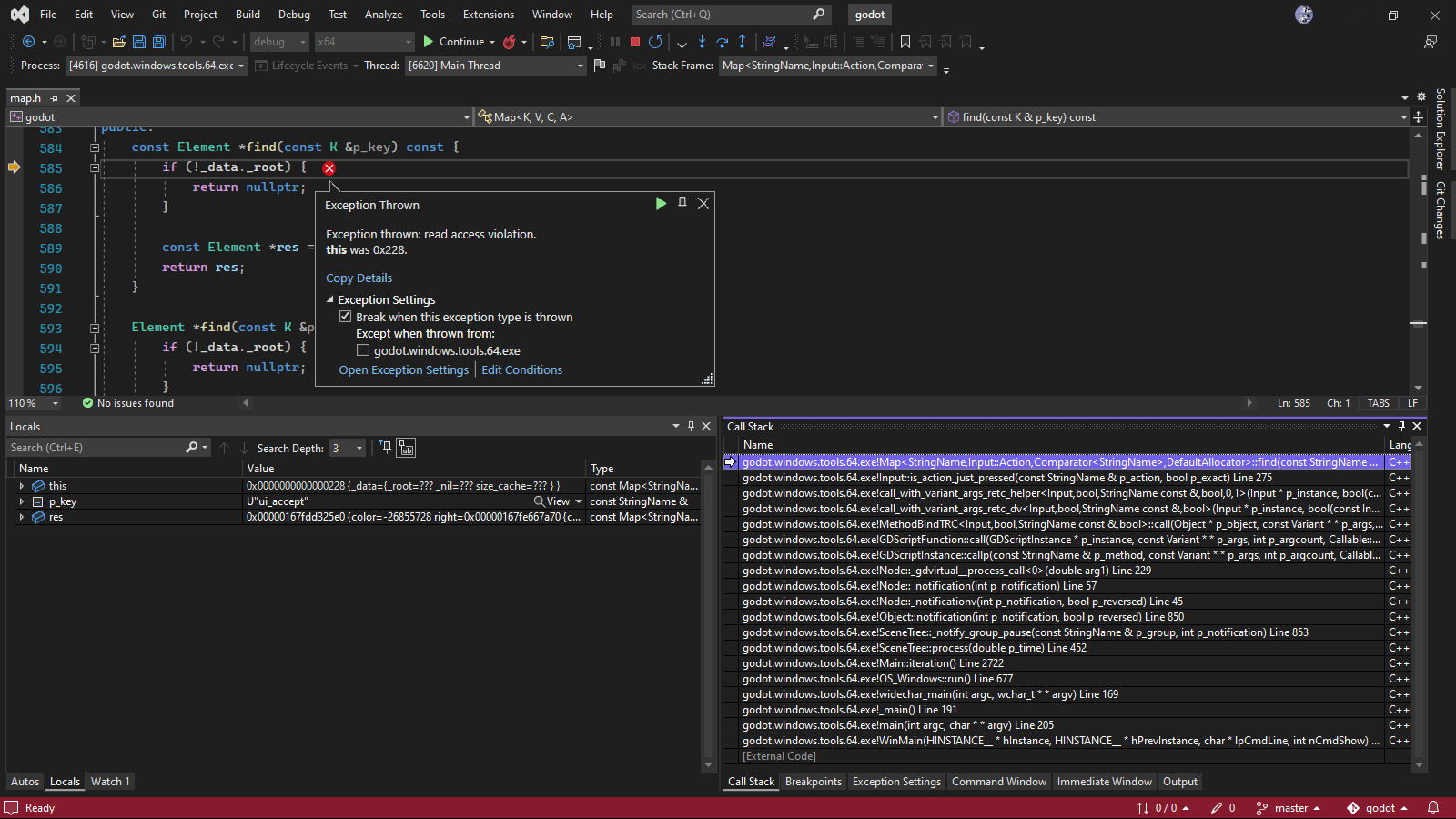Collapse the Exception Settings section
The width and height of the screenshot is (1456, 819).
point(329,299)
